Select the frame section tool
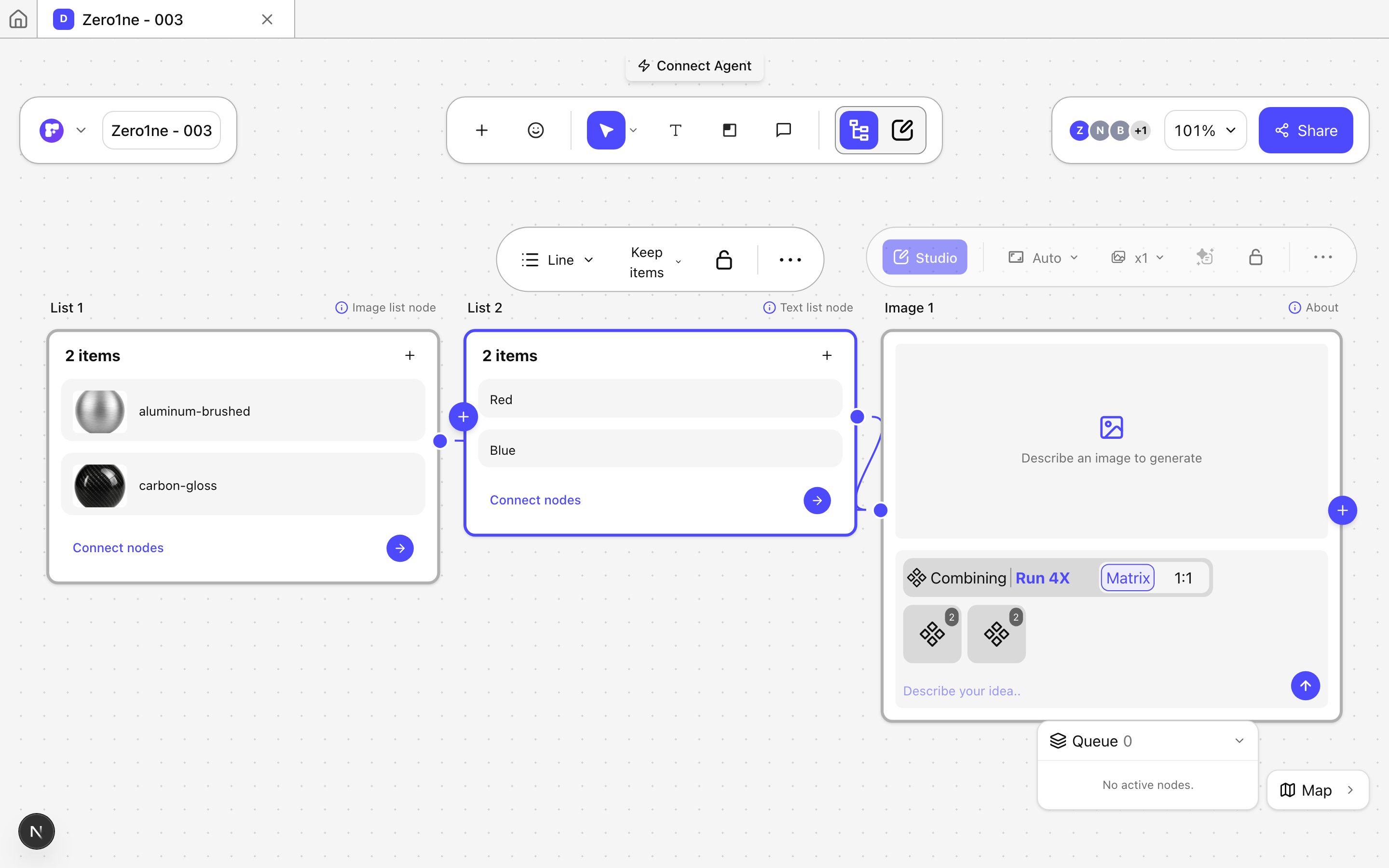1389x868 pixels. click(x=730, y=130)
